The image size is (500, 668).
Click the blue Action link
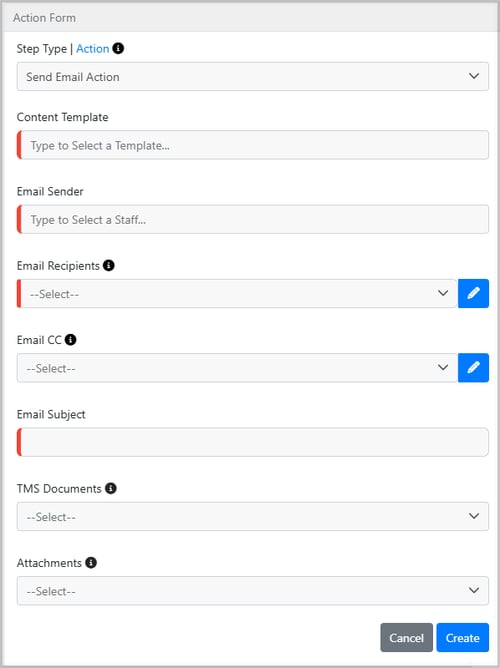pos(93,49)
